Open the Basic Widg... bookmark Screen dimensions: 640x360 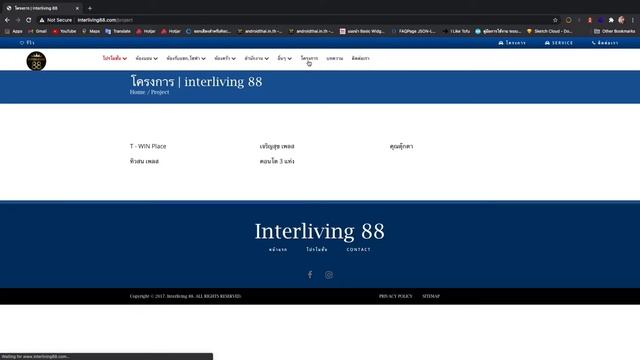tap(362, 31)
